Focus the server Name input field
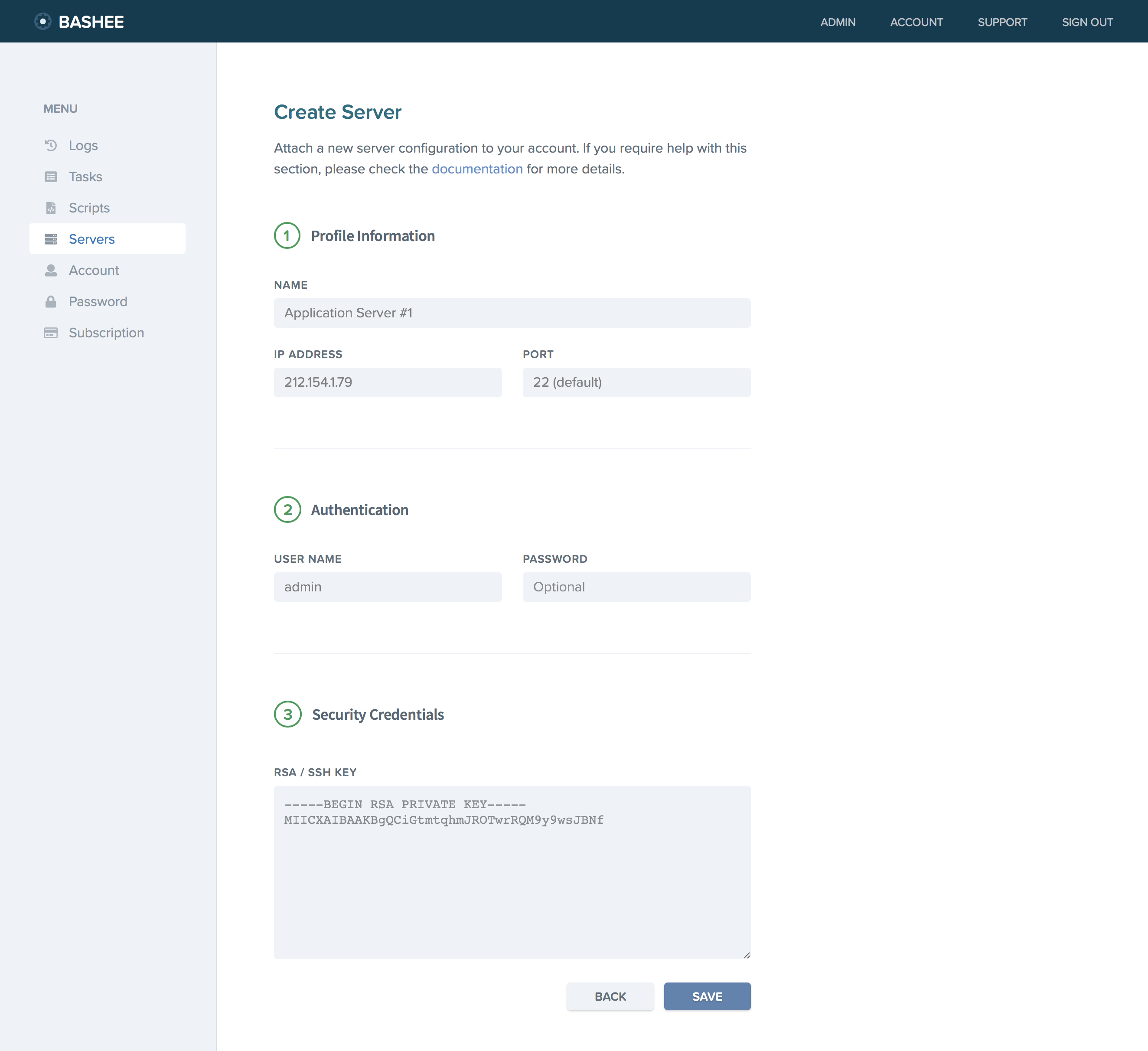The width and height of the screenshot is (1148, 1051). [x=512, y=313]
